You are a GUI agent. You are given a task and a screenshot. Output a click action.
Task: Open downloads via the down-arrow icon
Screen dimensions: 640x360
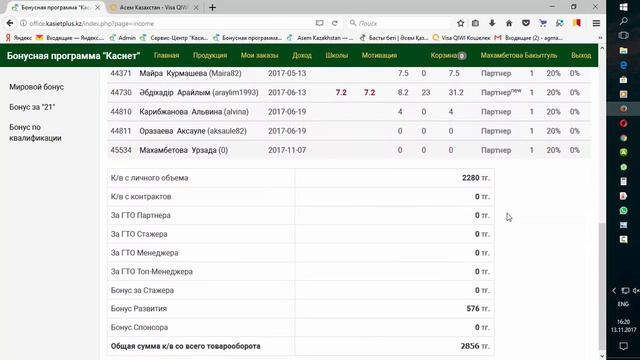pos(492,23)
